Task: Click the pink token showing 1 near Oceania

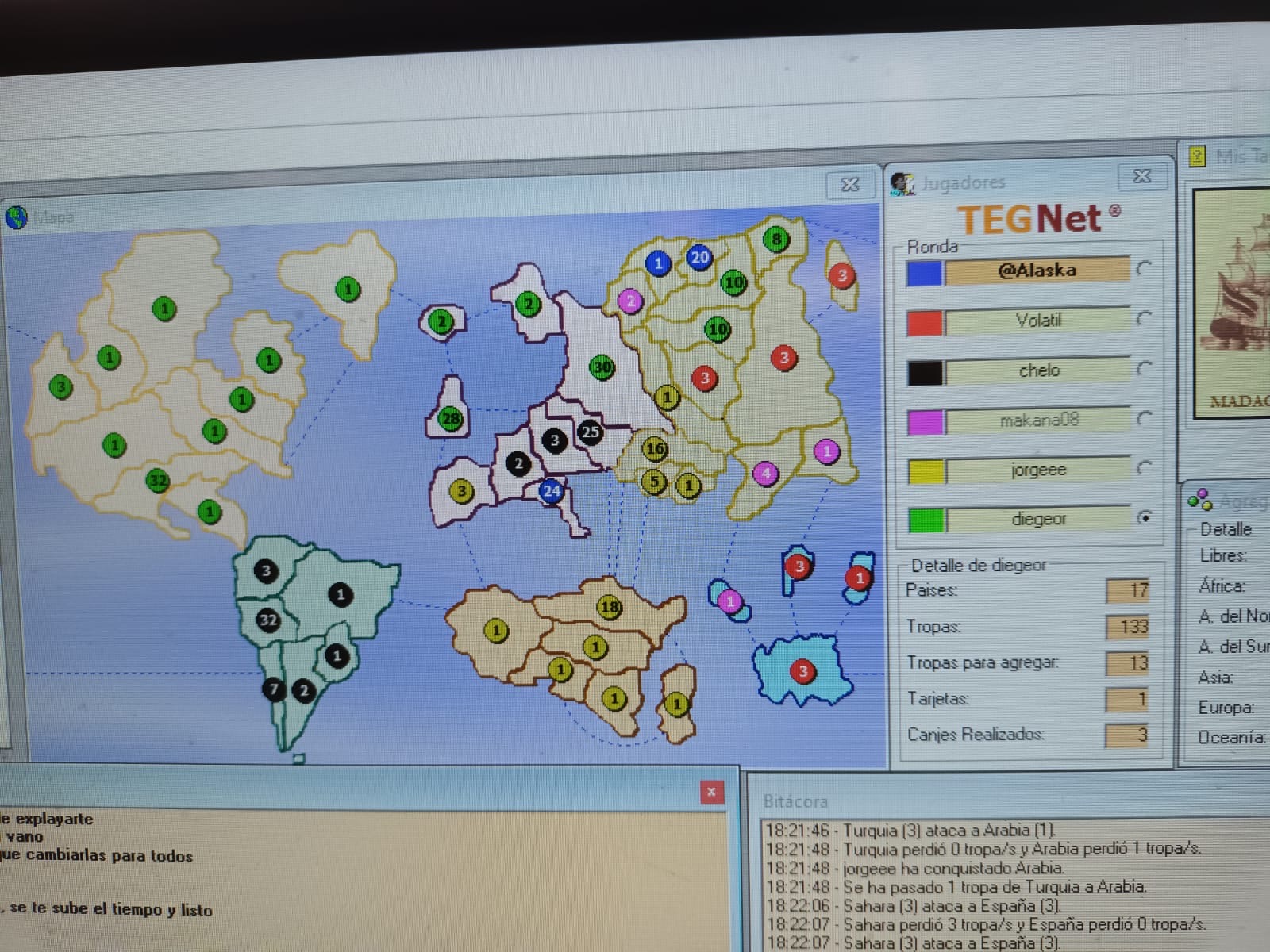Action: [x=730, y=601]
